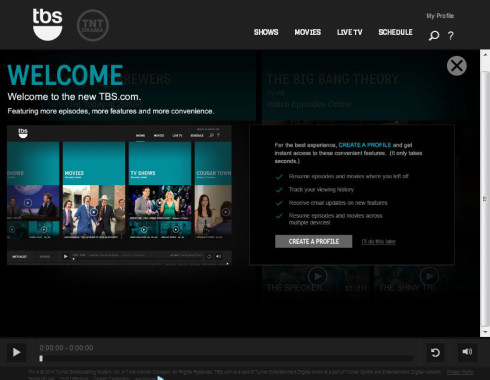Choose "I'll do this later" link
Image resolution: width=490 pixels, height=380 pixels.
click(x=379, y=241)
